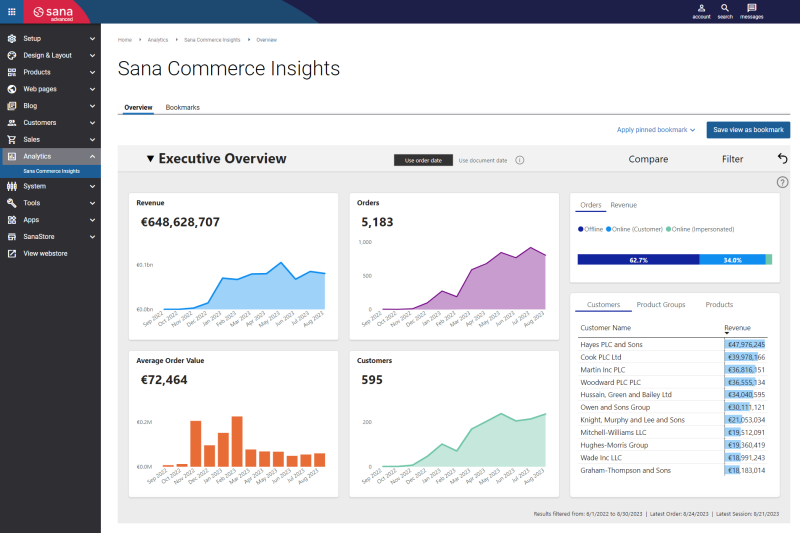Screen dimensions: 800x533
Task: Click the help question mark icon
Action: coord(782,182)
